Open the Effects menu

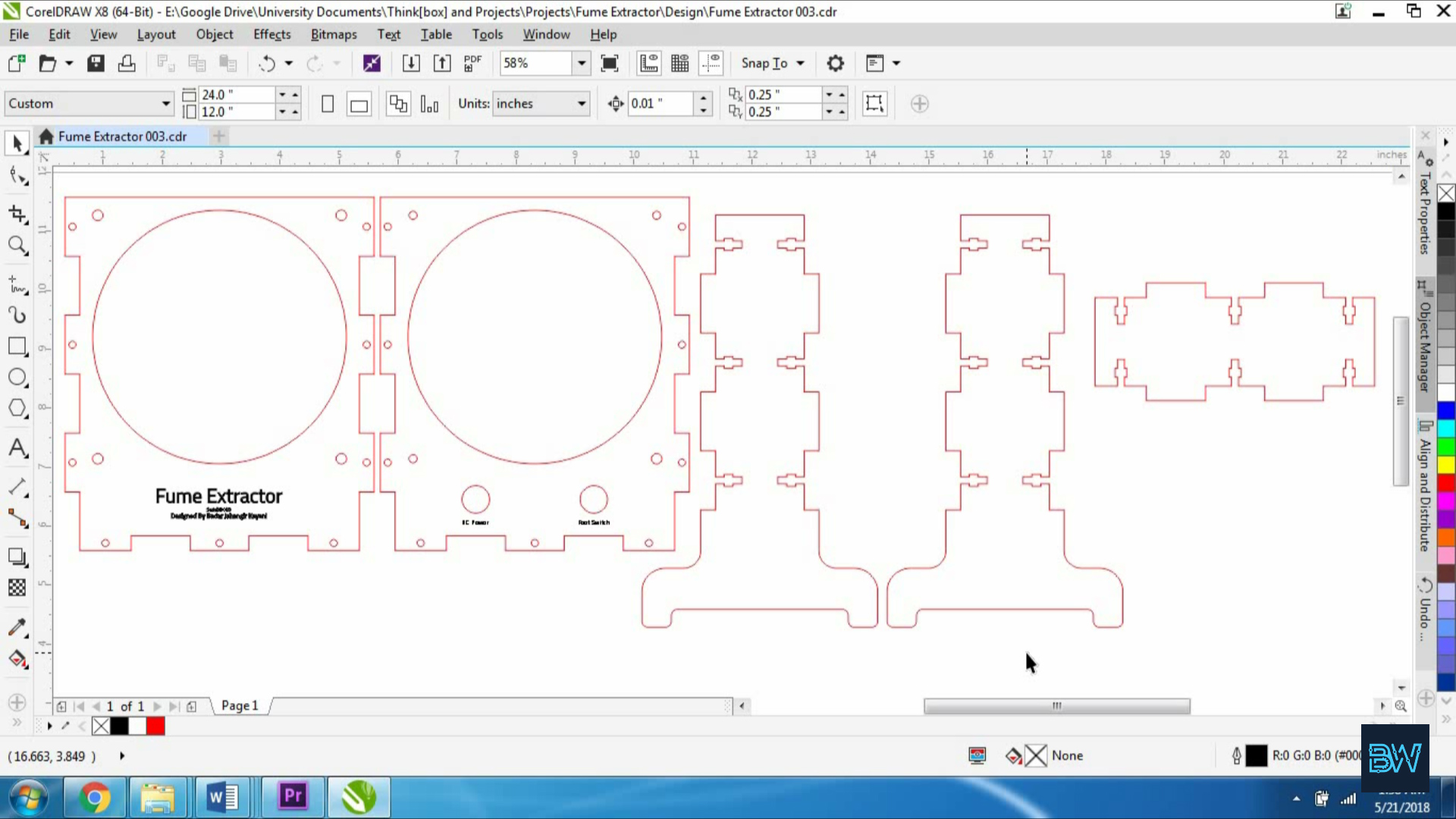coord(272,34)
